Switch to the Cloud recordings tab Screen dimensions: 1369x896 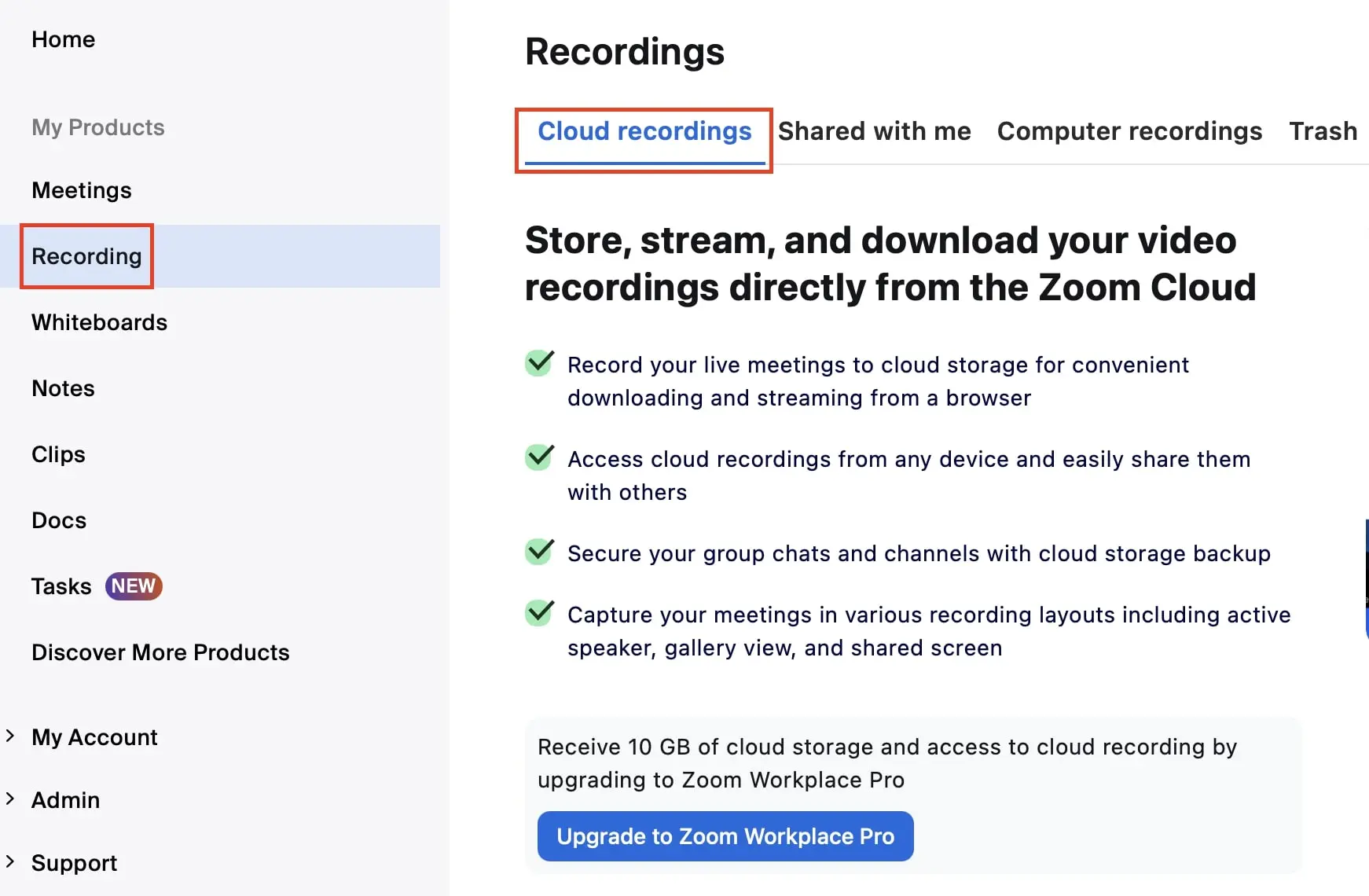coord(643,131)
